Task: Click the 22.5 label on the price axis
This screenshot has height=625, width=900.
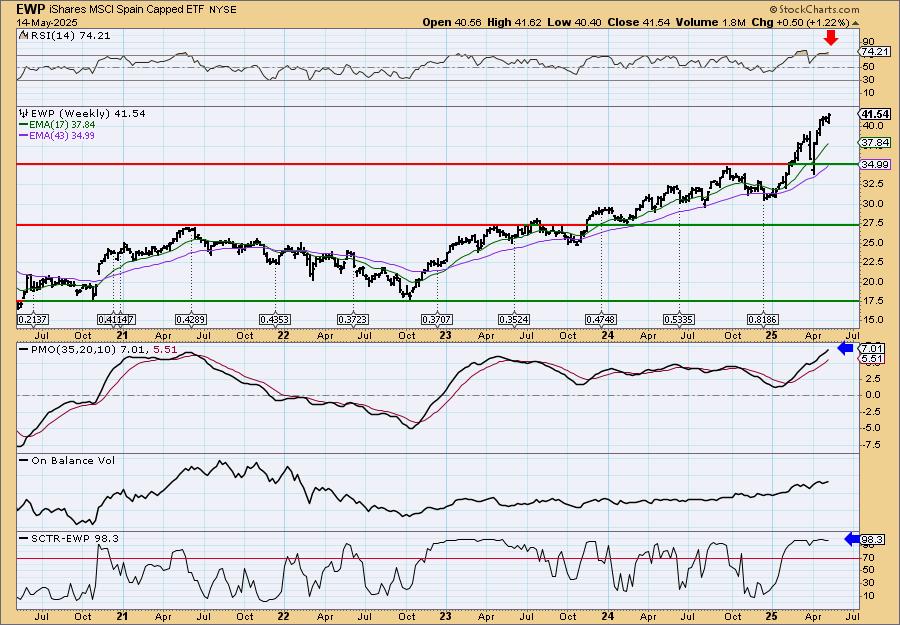Action: (x=871, y=262)
